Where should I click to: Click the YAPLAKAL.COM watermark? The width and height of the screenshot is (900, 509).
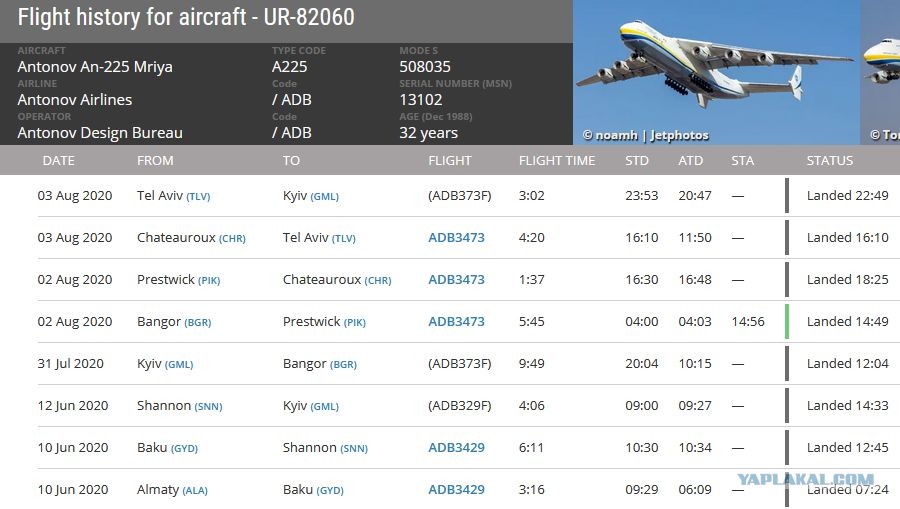click(805, 479)
